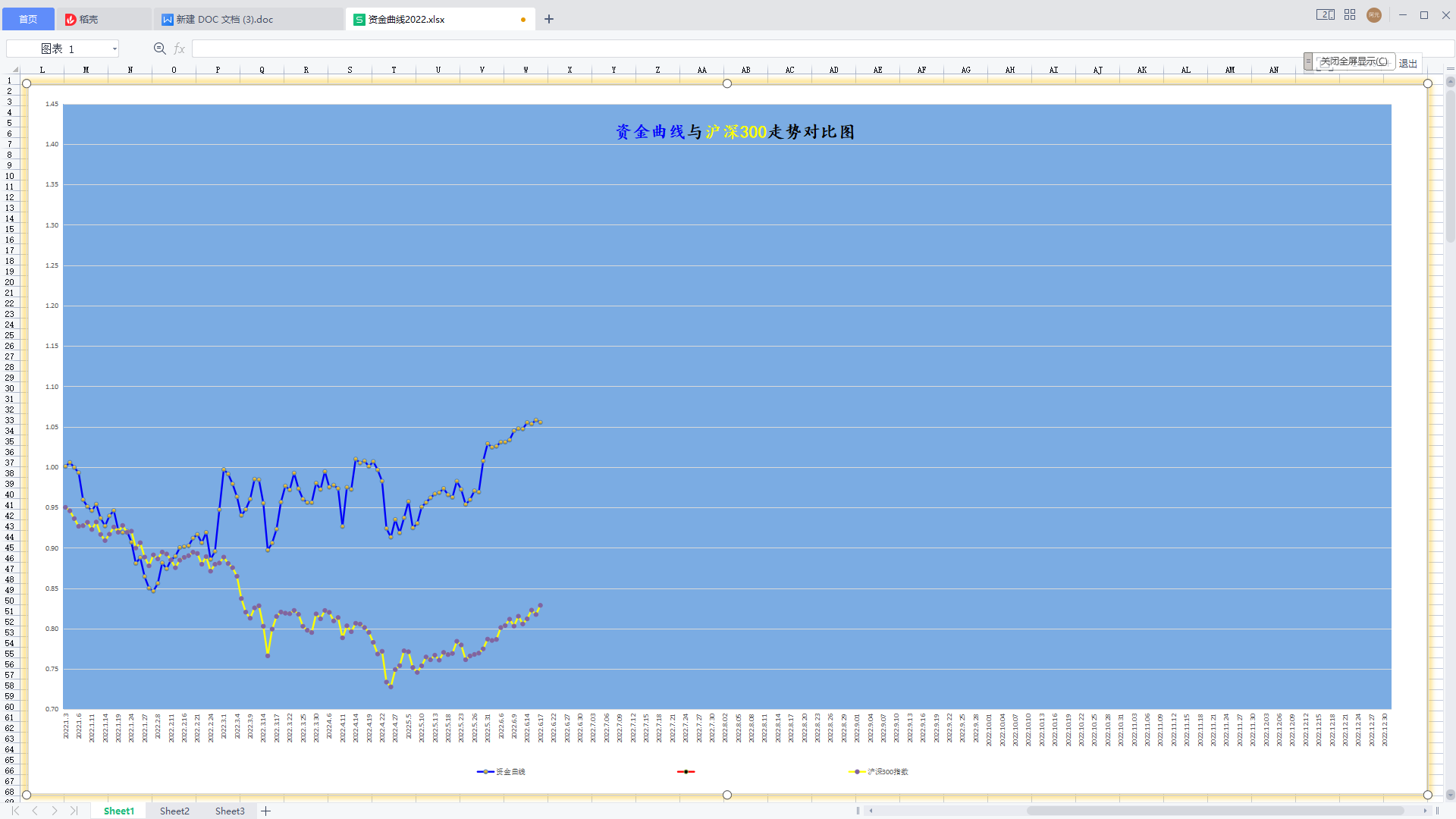Expand the name box dropdown arrow
Screen dimensions: 1456x819
(x=115, y=49)
